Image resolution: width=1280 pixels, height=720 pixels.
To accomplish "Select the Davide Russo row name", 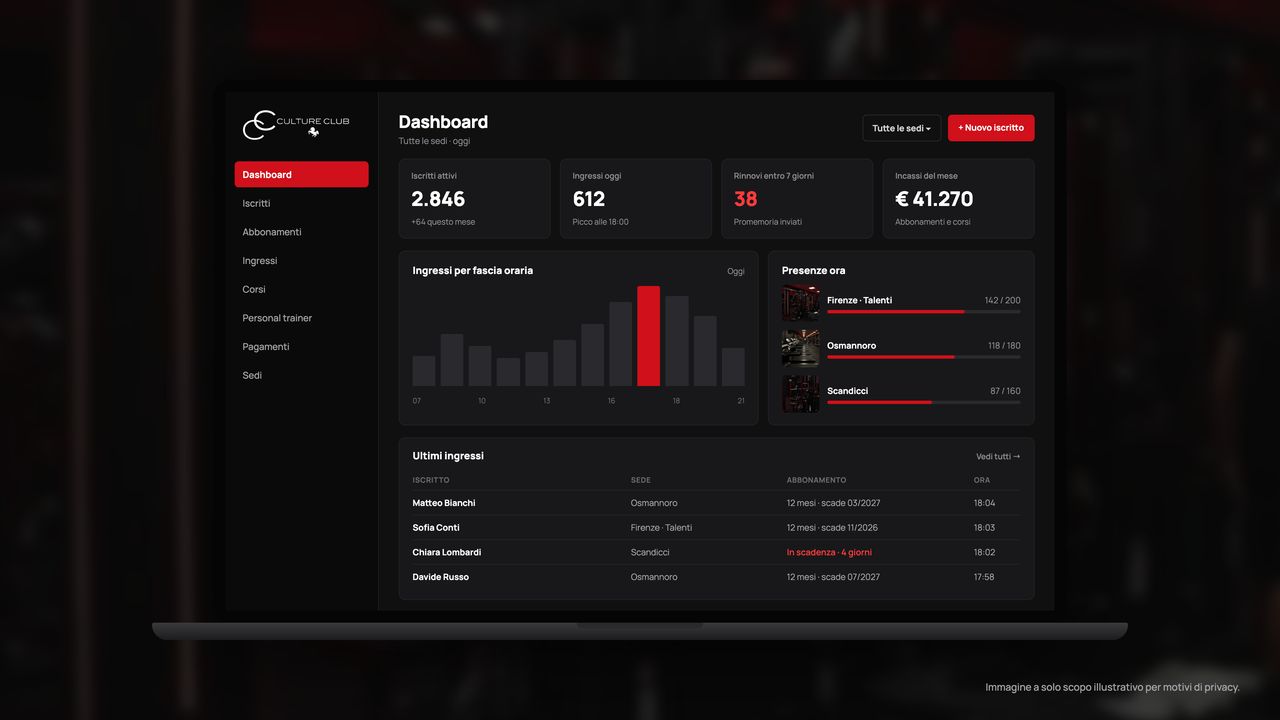I will 441,577.
